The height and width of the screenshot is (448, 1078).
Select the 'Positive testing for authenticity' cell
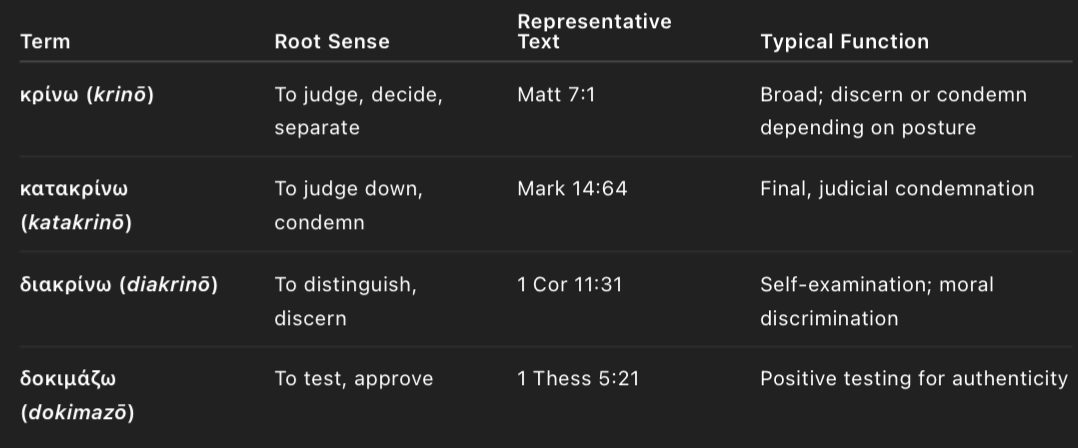913,379
